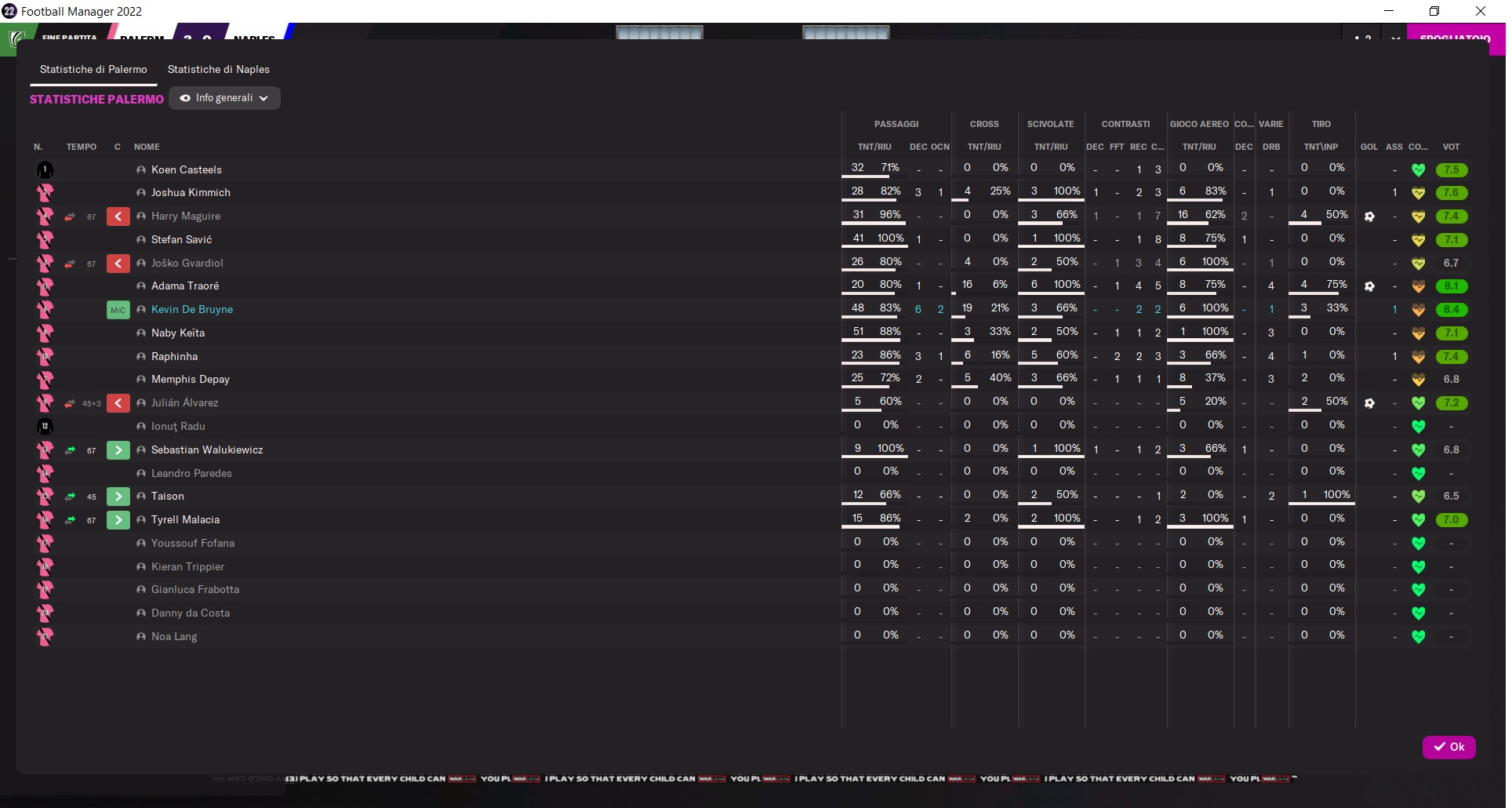1512x808 pixels.
Task: Open Noa Lang's player profile
Action: click(174, 636)
